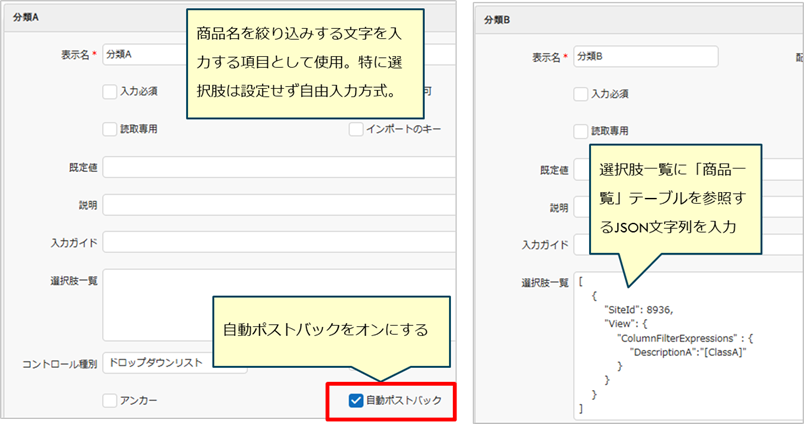Toggle 読取専用 in the 分類B panel
Viewport: 804px width, 424px height.
tap(580, 131)
